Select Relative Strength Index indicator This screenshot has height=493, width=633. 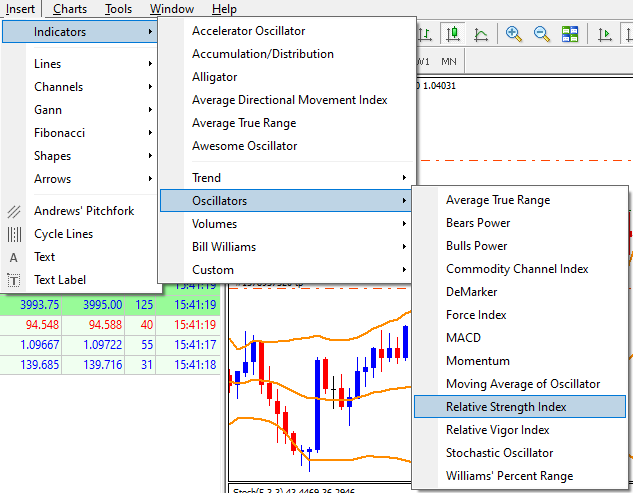tap(506, 407)
